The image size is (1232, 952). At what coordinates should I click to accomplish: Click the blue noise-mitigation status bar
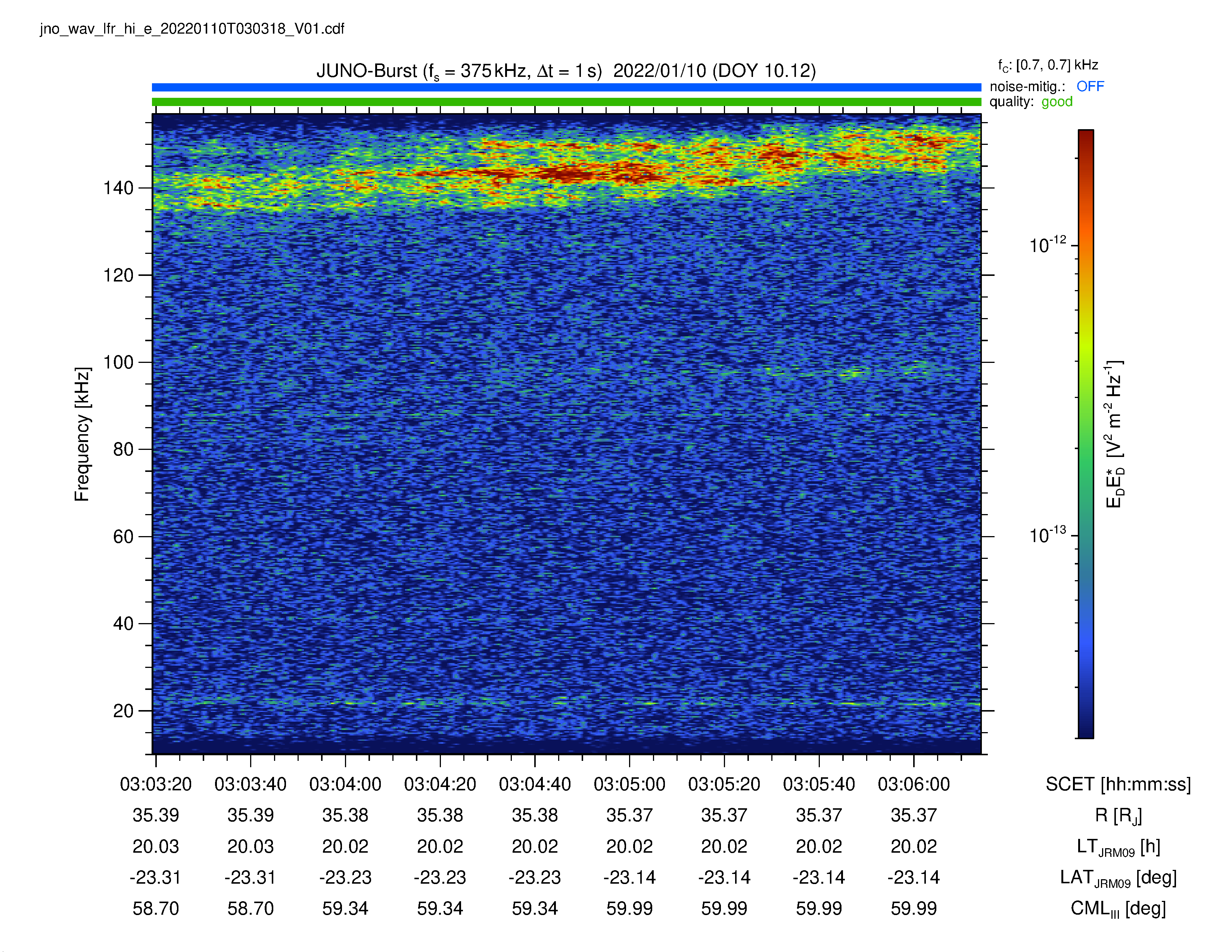(x=566, y=87)
